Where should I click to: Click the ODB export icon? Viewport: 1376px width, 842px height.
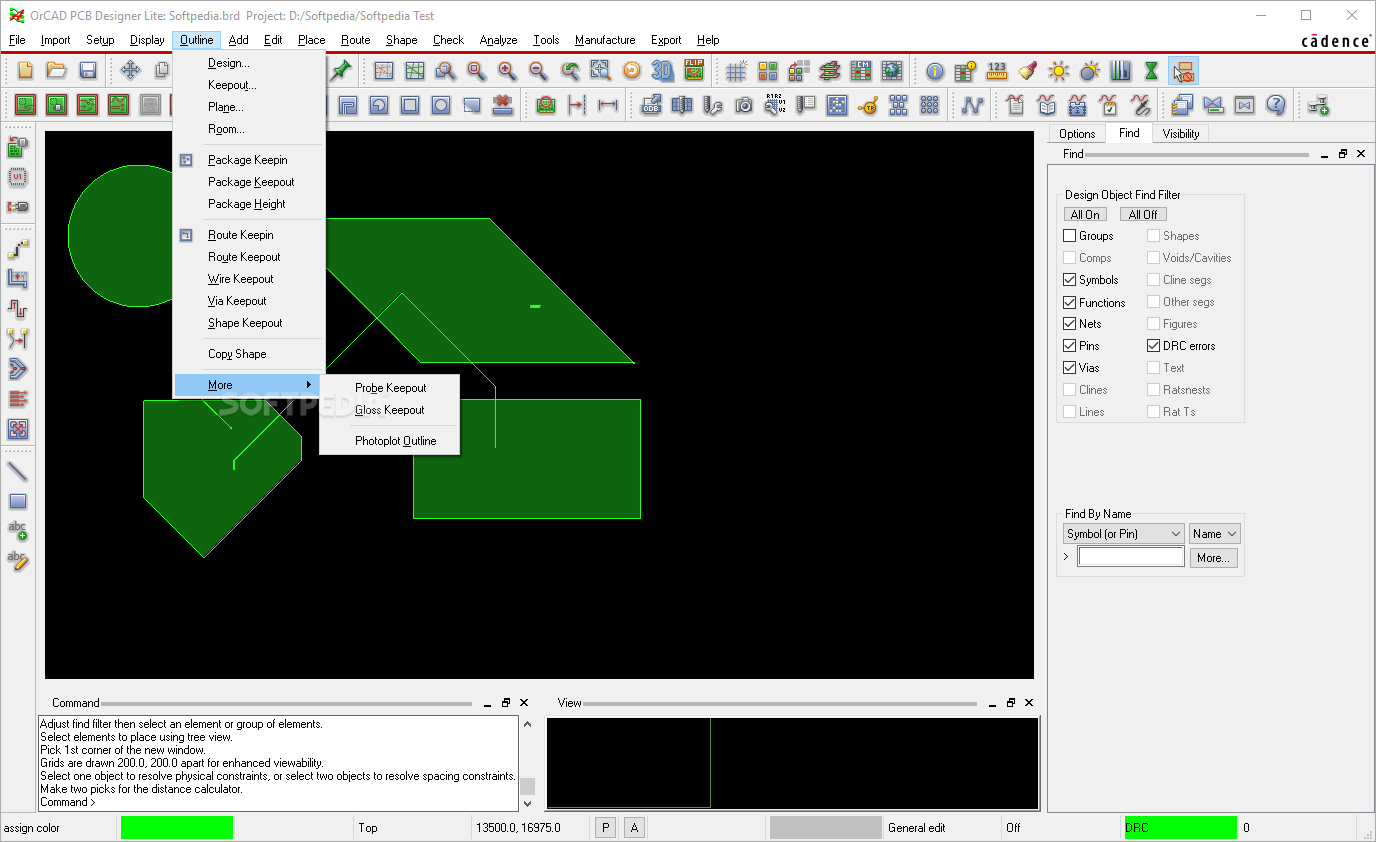651,105
